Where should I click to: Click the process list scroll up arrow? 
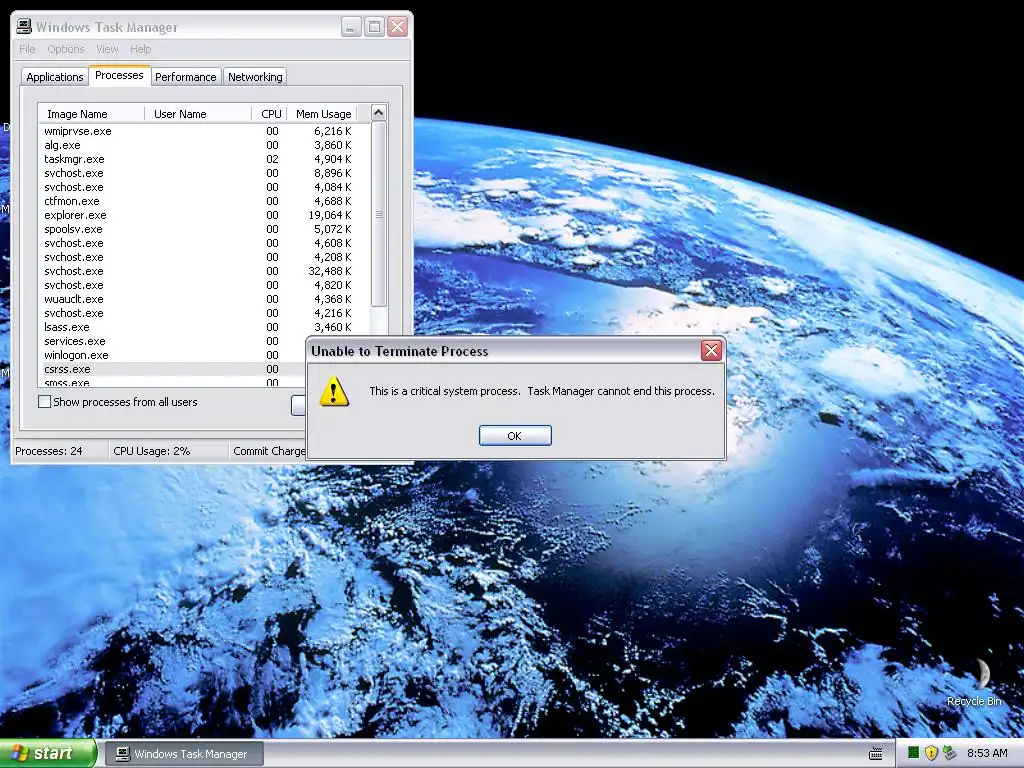click(x=379, y=113)
